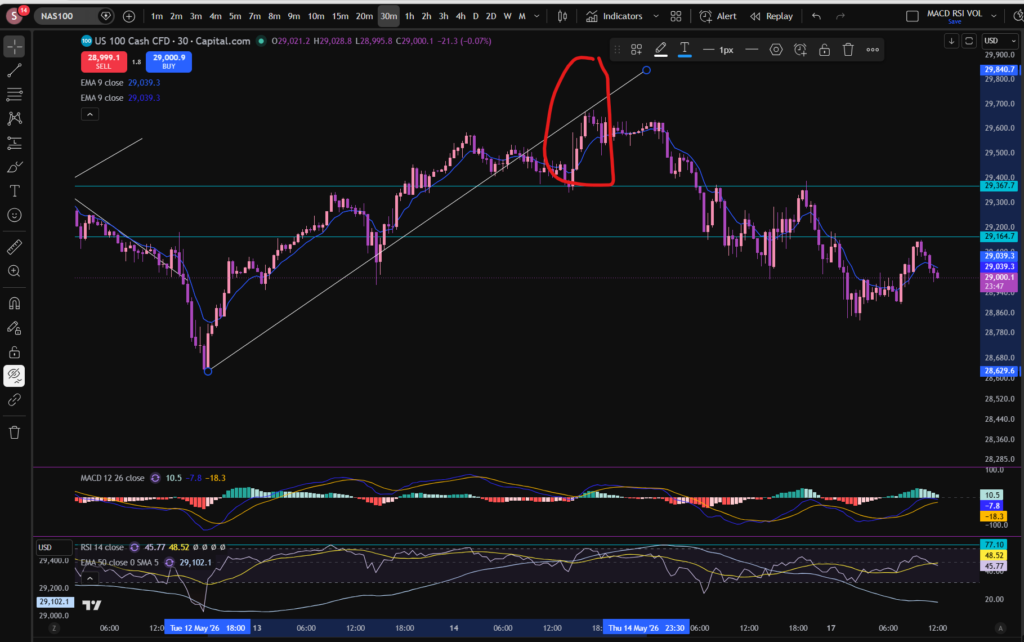Delete the selected trend line
Image resolution: width=1024 pixels, height=642 pixels.
point(848,50)
